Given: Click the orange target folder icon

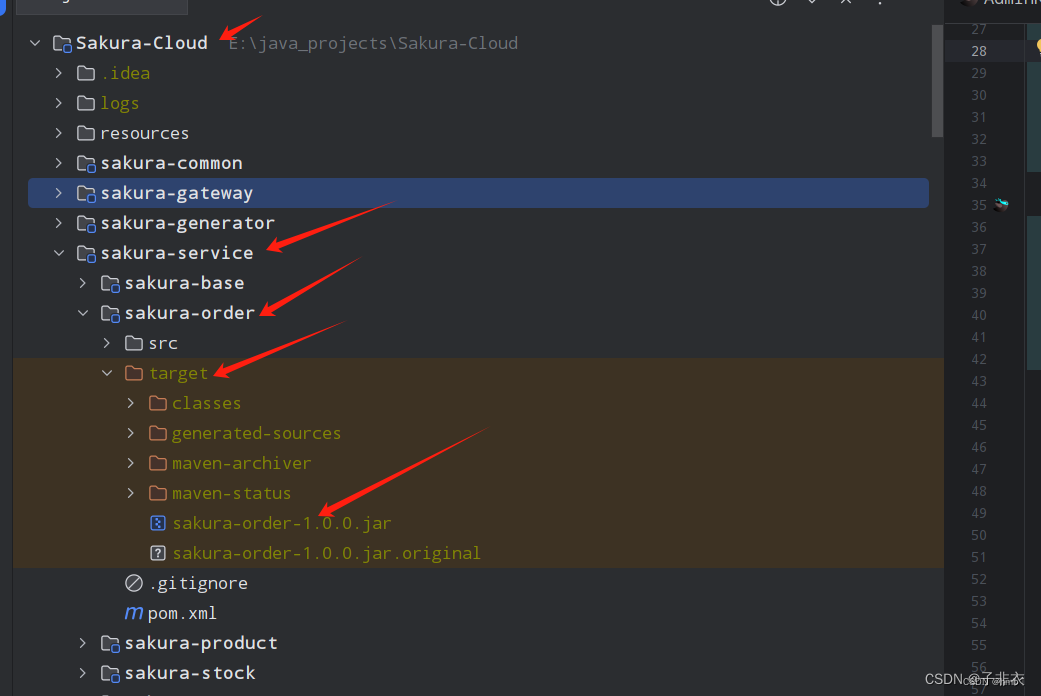Looking at the screenshot, I should click(133, 373).
